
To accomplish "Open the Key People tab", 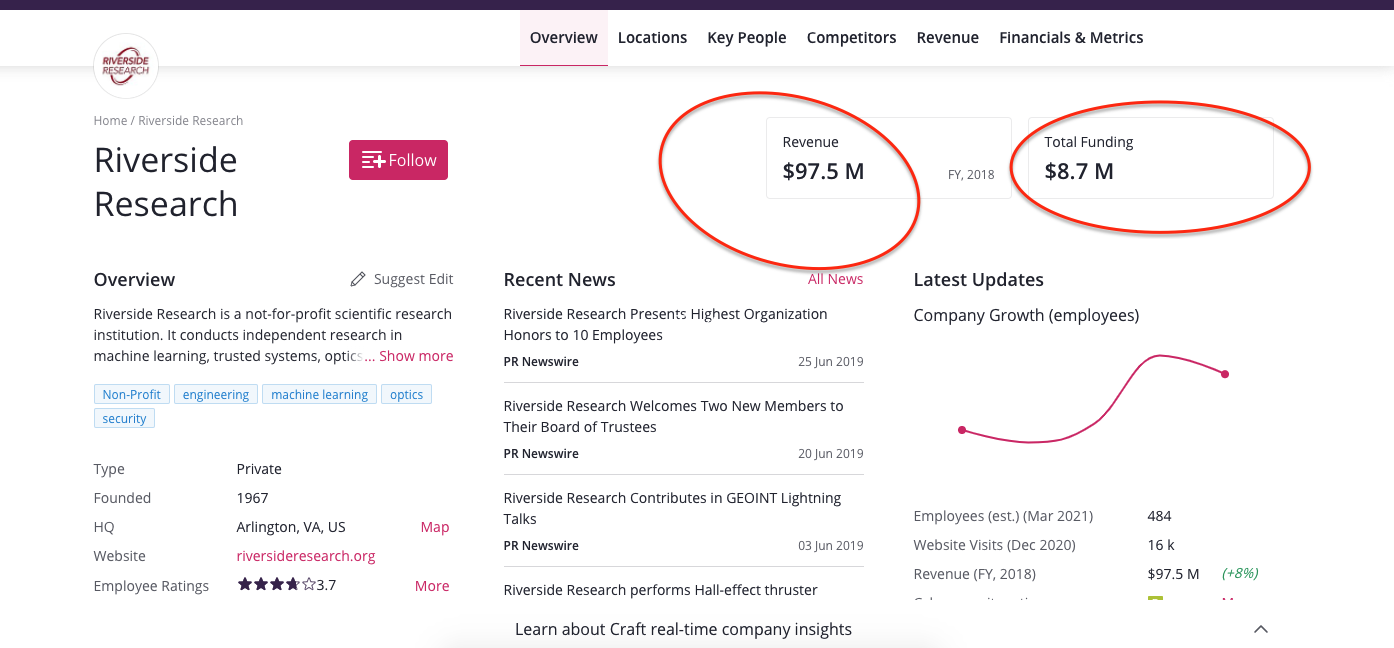I will [747, 38].
